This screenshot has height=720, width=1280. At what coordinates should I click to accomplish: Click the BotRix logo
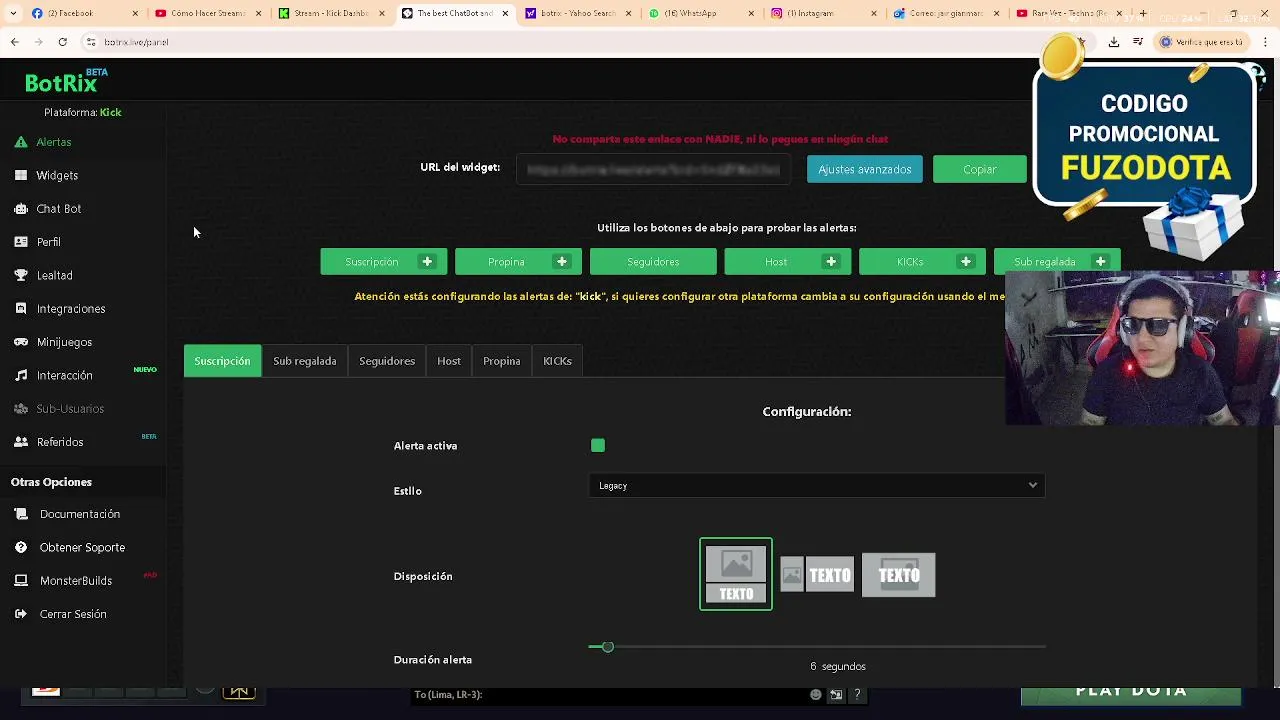click(x=66, y=82)
